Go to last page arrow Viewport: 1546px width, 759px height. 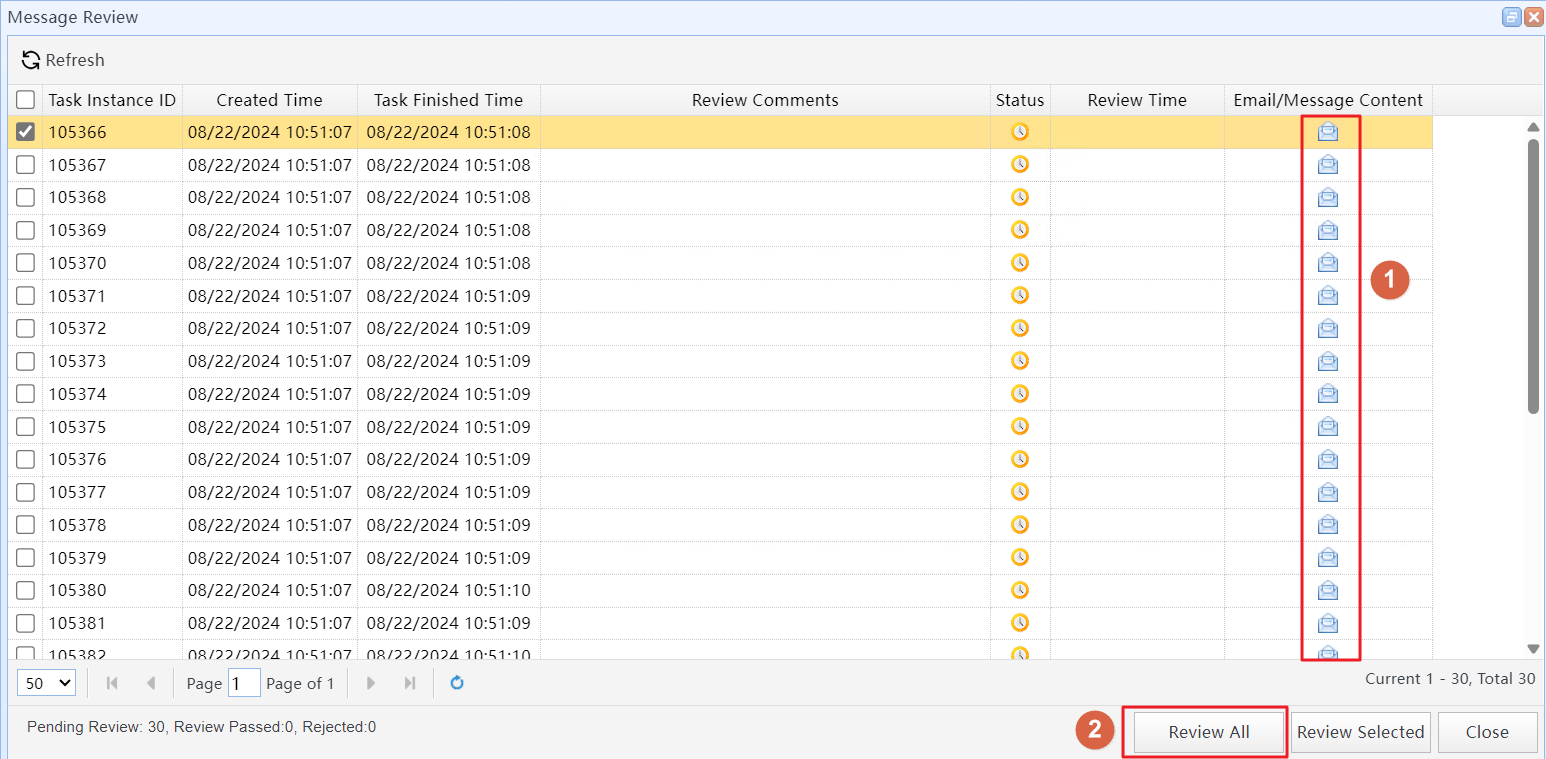tap(410, 683)
